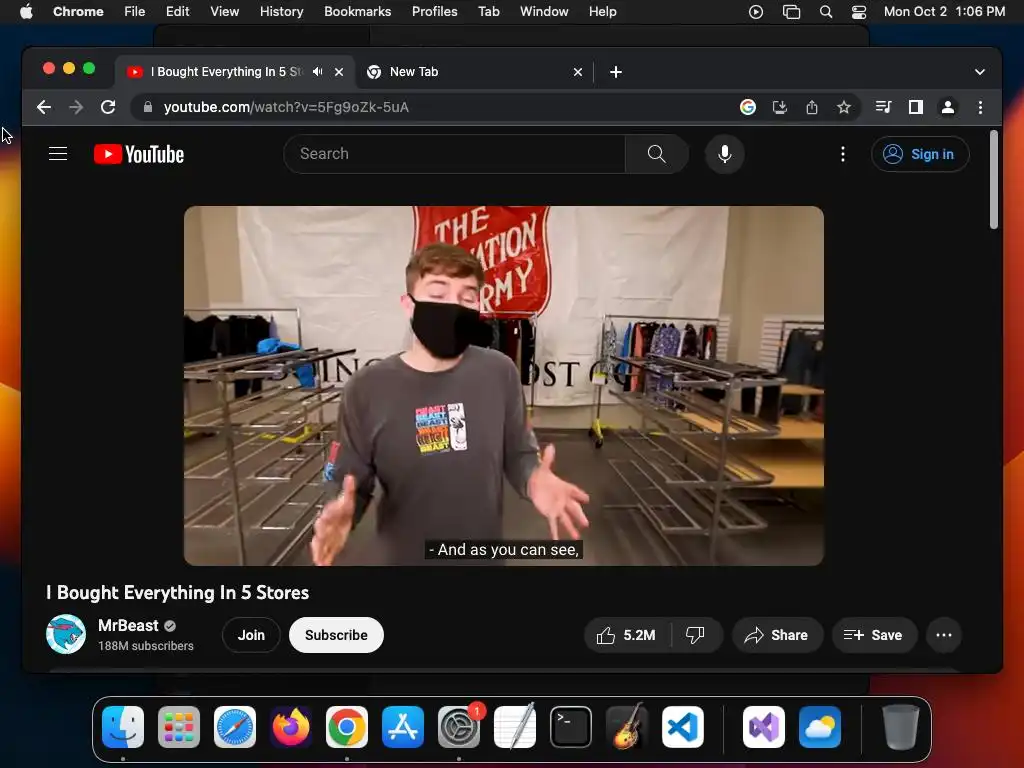The image size is (1024, 768).
Task: Close the I Bought Everything In 5 Stores tab
Action: (x=339, y=72)
